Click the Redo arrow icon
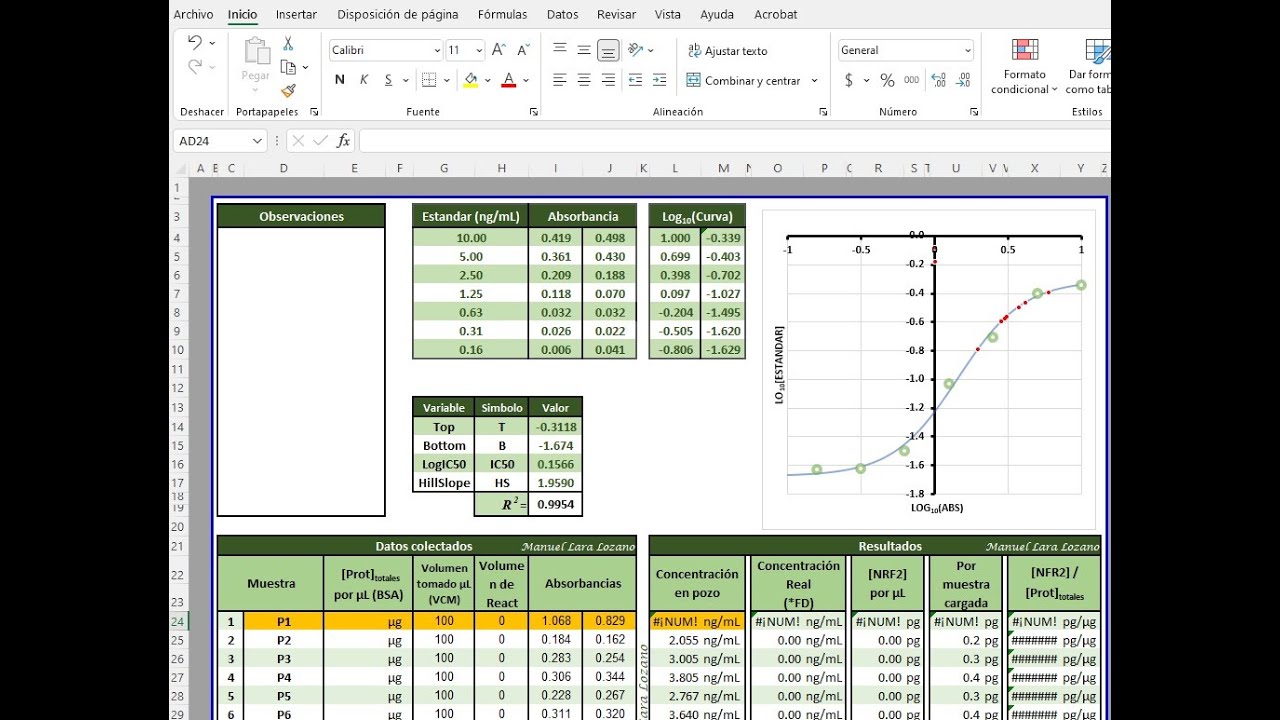The height and width of the screenshot is (720, 1280). (x=194, y=67)
